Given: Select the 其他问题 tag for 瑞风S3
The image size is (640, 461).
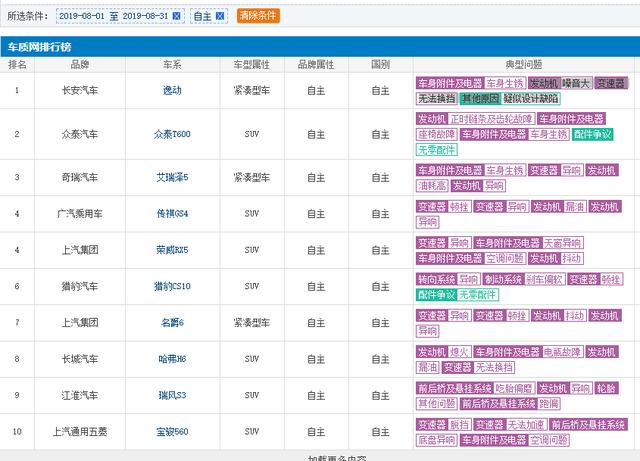Looking at the screenshot, I should click(x=436, y=404).
